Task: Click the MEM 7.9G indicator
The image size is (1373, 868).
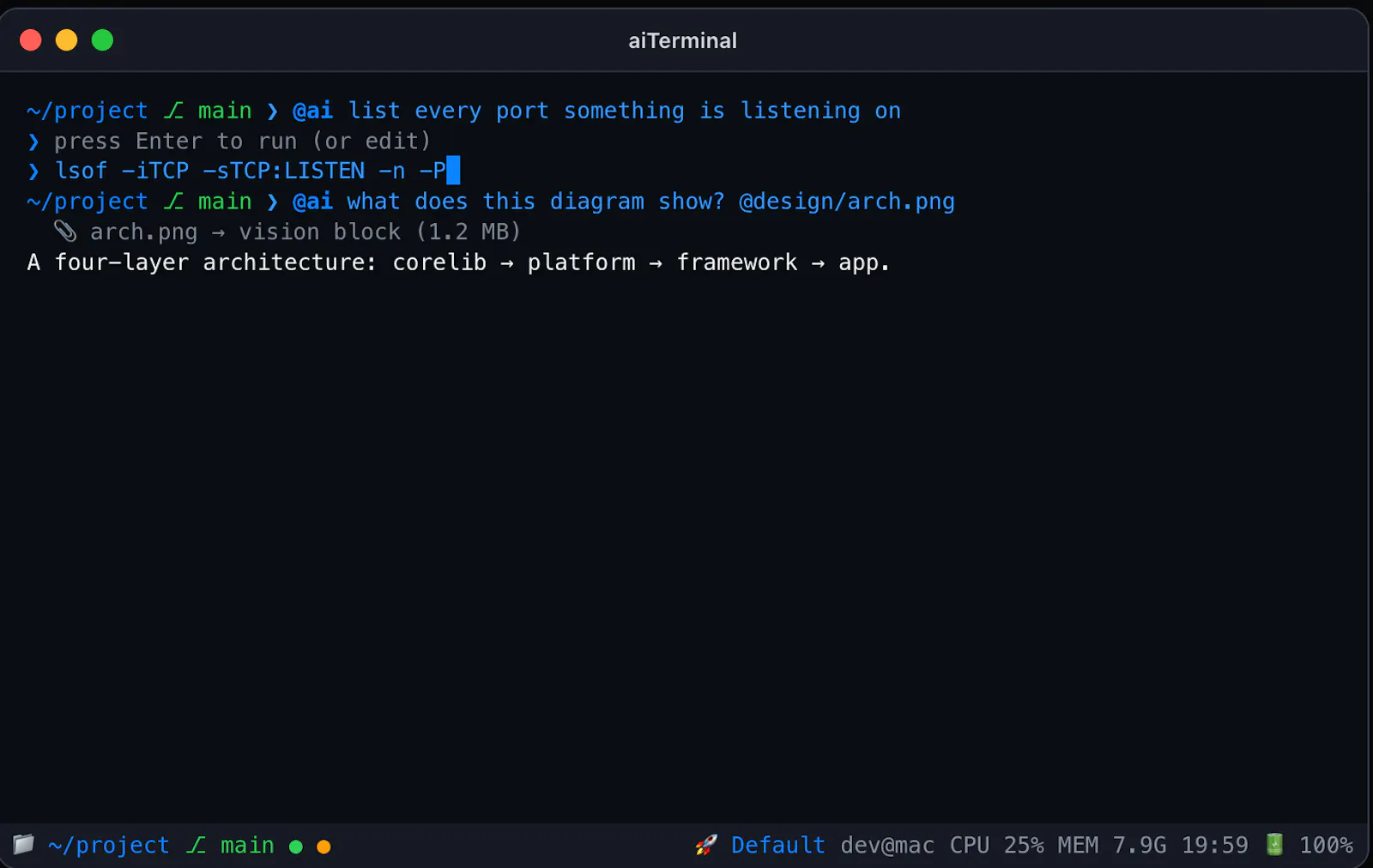Action: tap(1112, 846)
